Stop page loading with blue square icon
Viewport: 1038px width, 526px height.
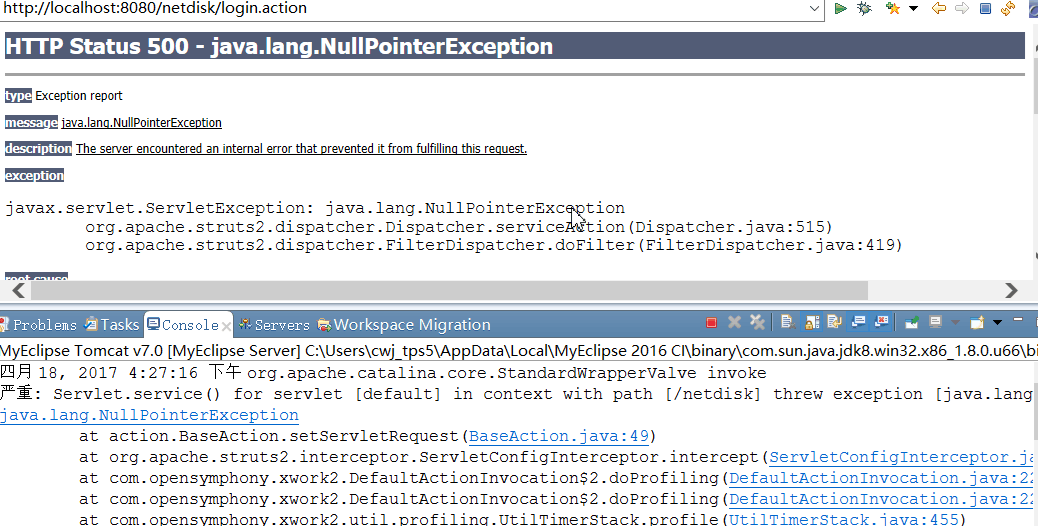pyautogui.click(x=986, y=8)
